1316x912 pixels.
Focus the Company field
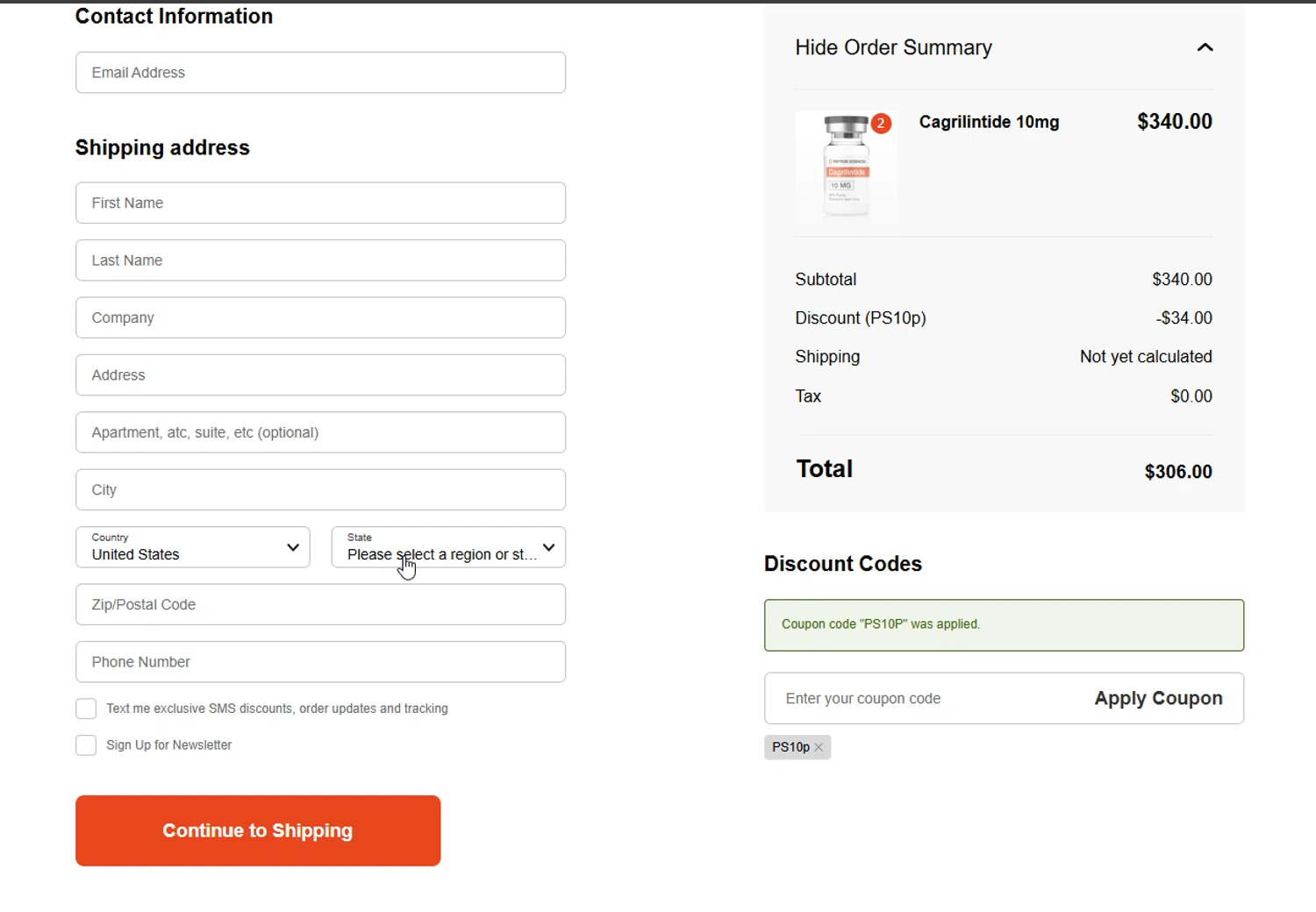coord(320,317)
